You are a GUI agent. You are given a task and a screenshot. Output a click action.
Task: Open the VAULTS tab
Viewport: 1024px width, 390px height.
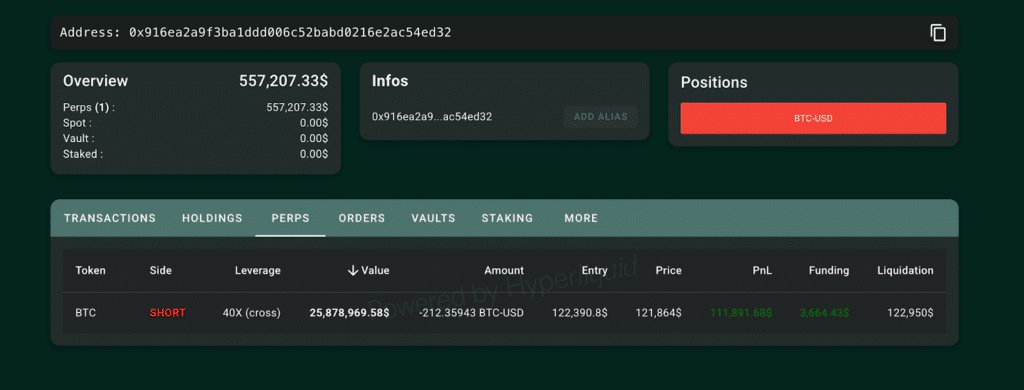click(433, 218)
